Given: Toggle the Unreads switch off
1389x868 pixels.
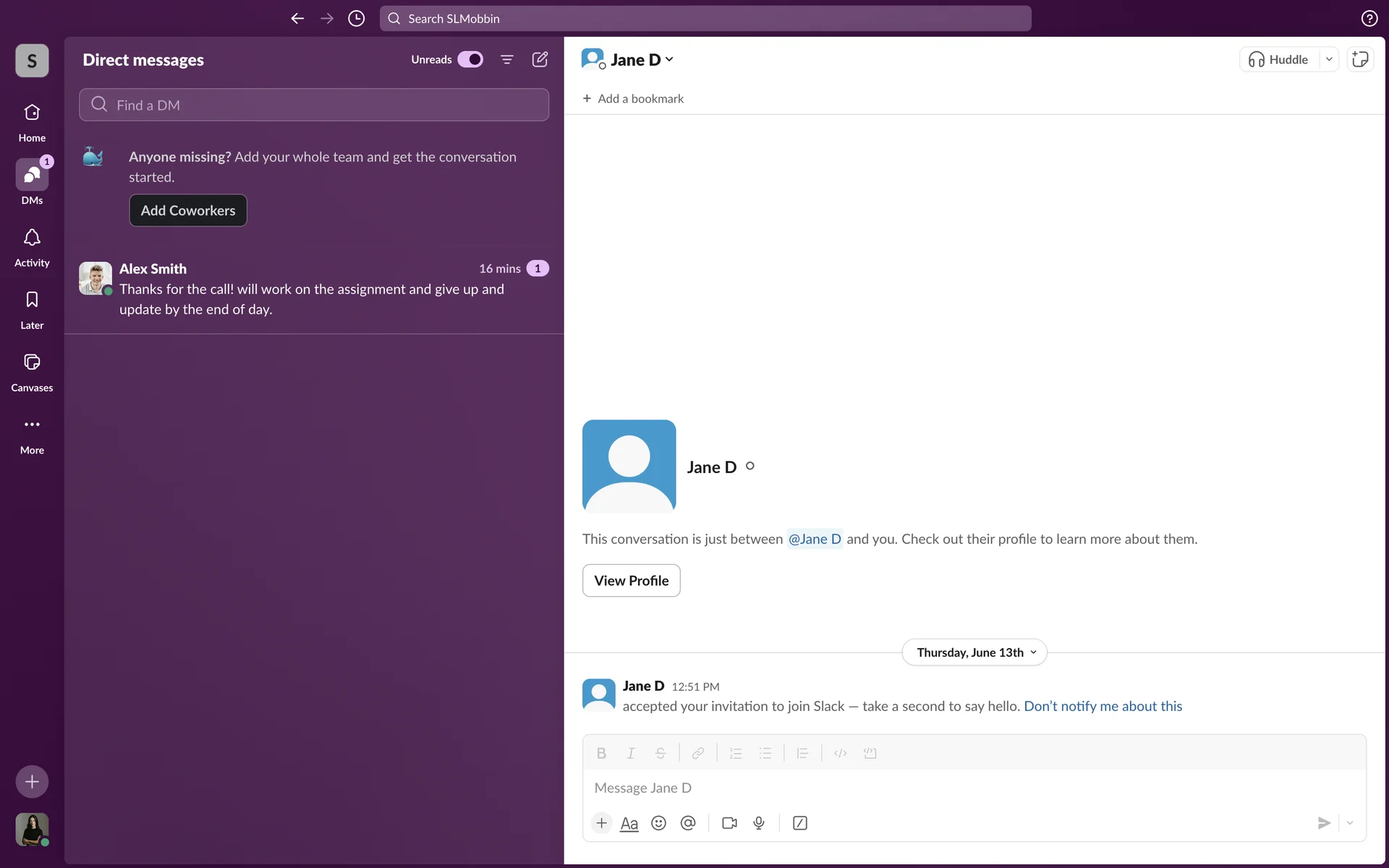Looking at the screenshot, I should 470,59.
